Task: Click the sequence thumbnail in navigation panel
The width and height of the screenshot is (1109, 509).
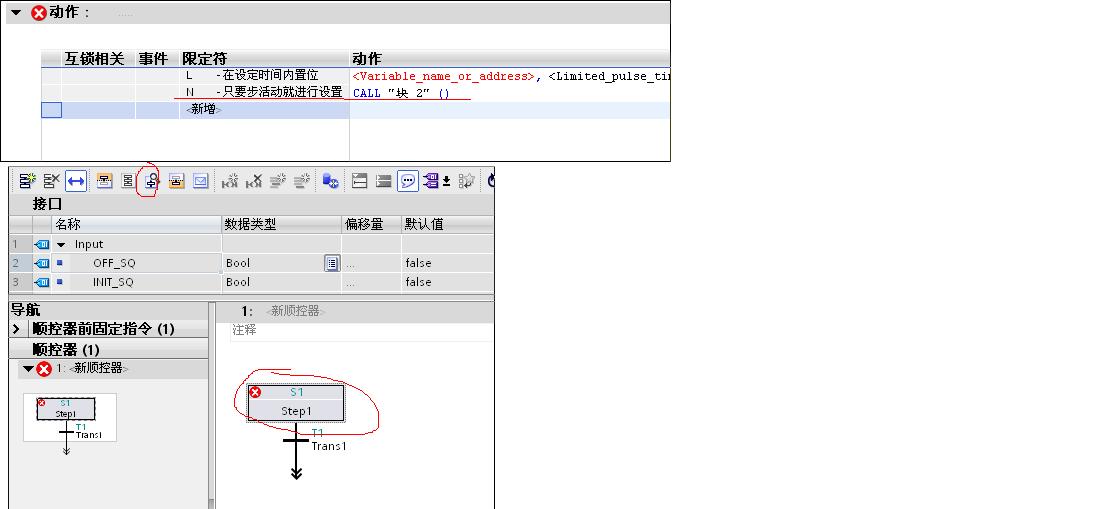Action: pyautogui.click(x=69, y=418)
